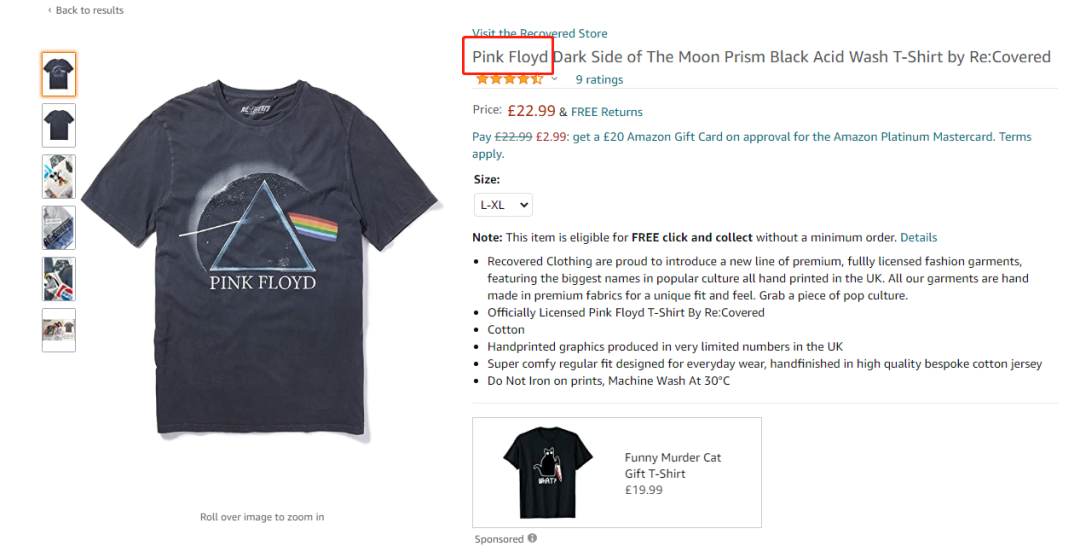Open Funny Murder Cat Gift T-Shirt title
This screenshot has width=1080, height=552.
[x=672, y=465]
